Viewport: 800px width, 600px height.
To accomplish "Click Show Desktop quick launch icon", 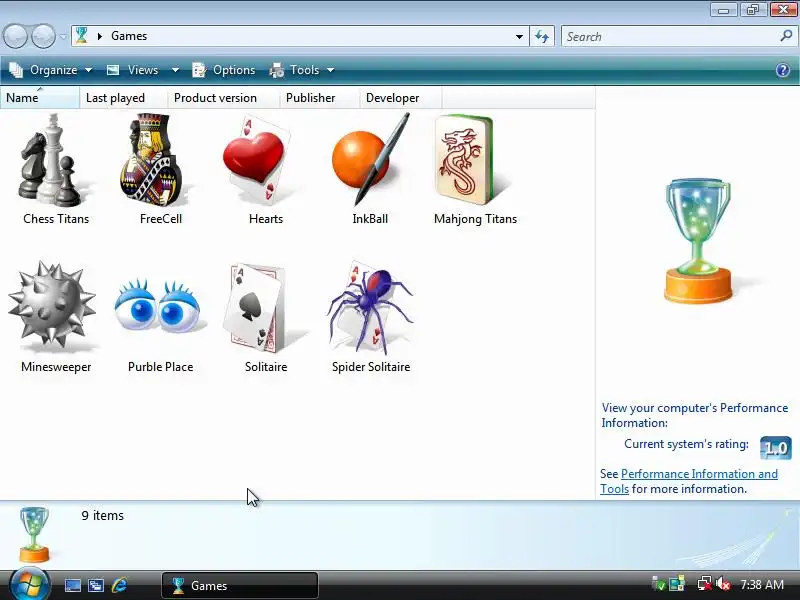I will pos(72,585).
